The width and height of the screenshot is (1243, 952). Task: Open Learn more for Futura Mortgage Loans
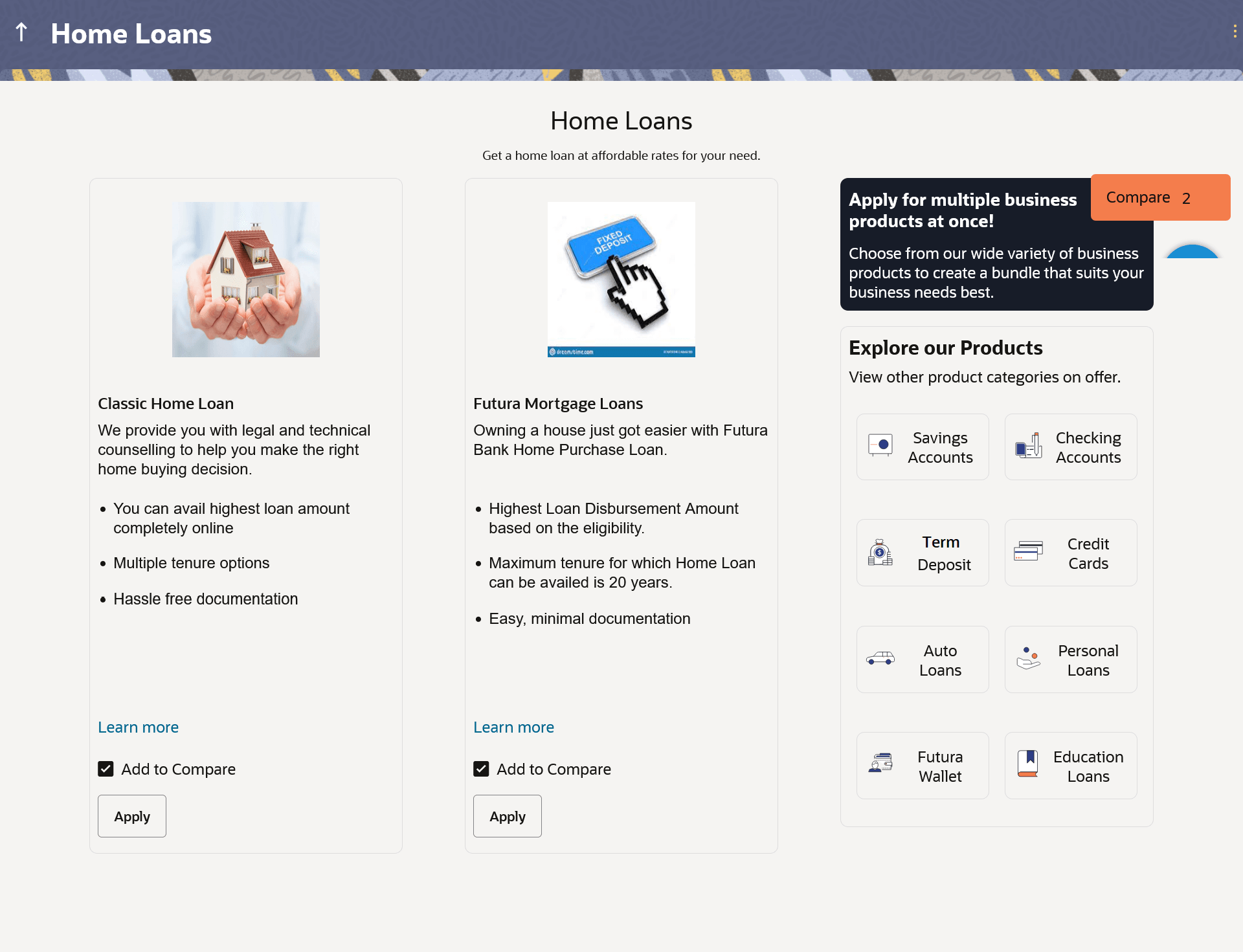point(513,727)
